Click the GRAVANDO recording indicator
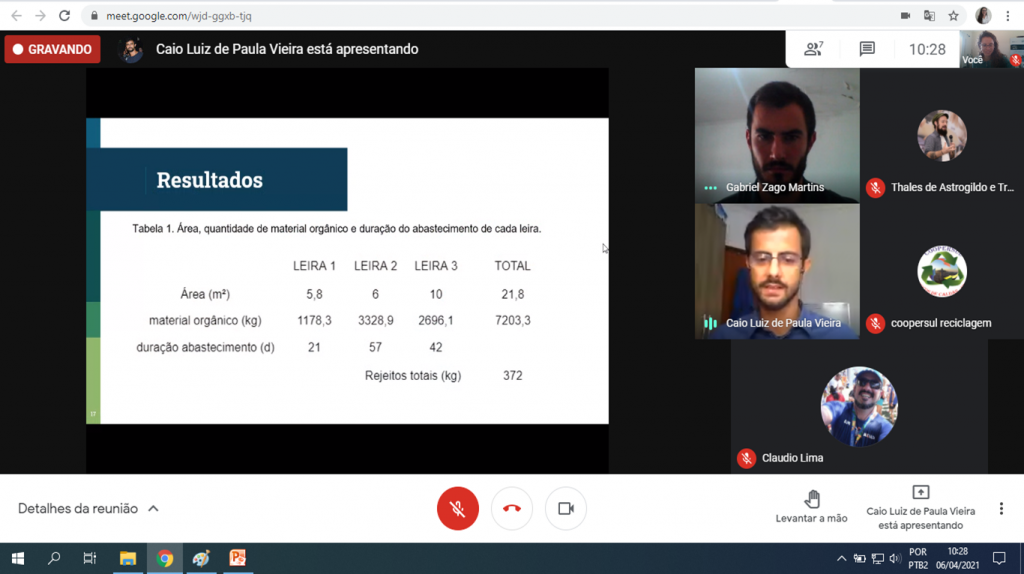Screen dimensions: 1024x574 tap(52, 49)
